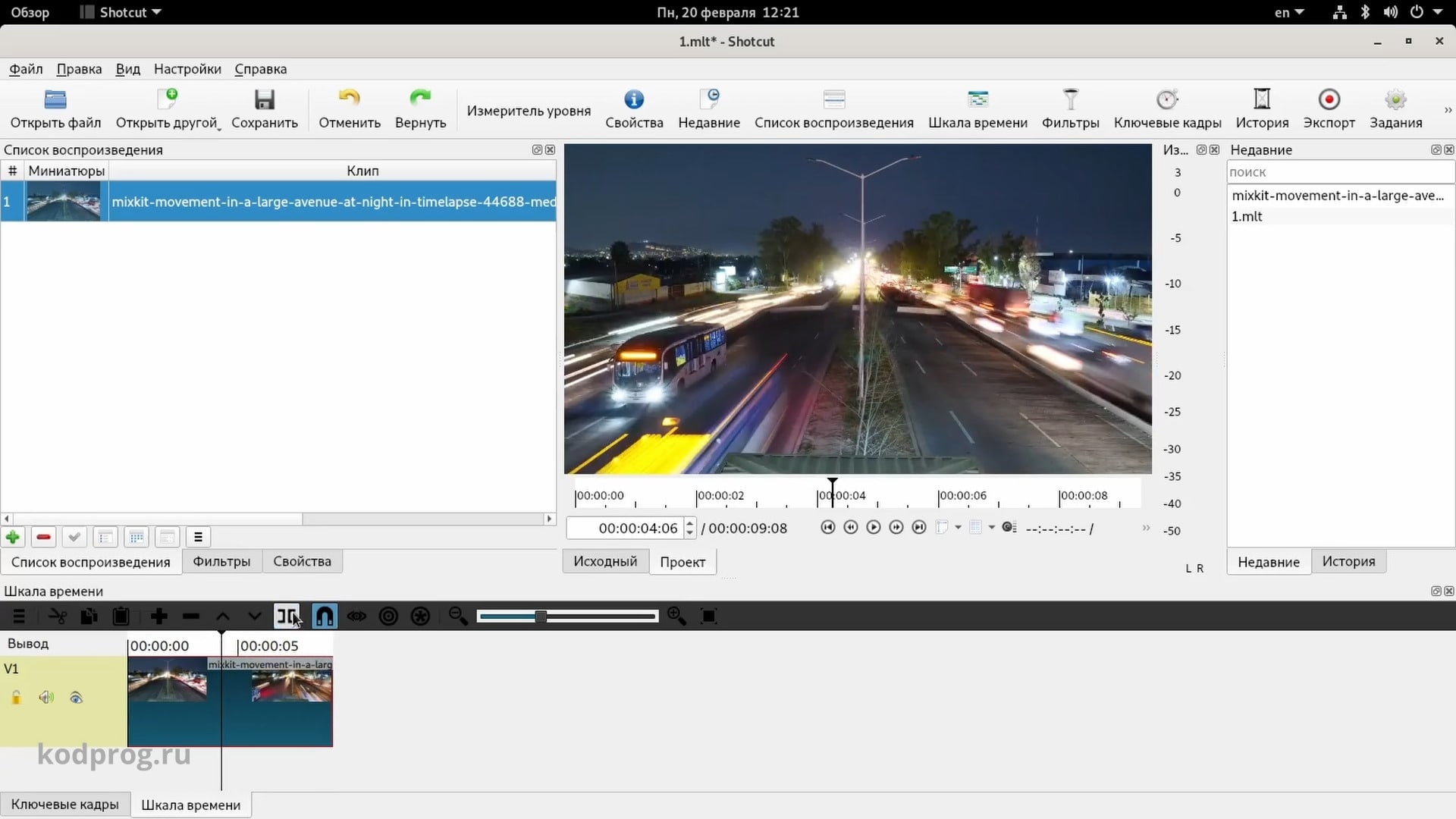Open the Shotcut app menu in top bar
Viewport: 1456px width, 819px height.
121,12
